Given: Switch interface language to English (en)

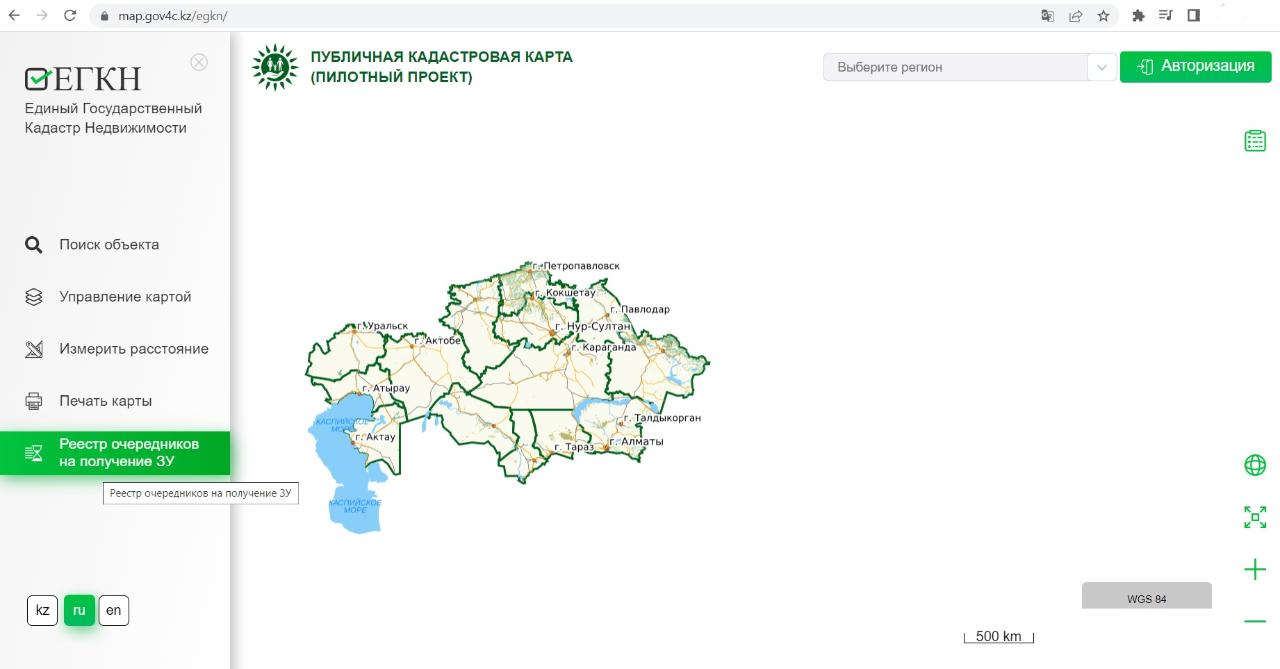Looking at the screenshot, I should coord(114,610).
